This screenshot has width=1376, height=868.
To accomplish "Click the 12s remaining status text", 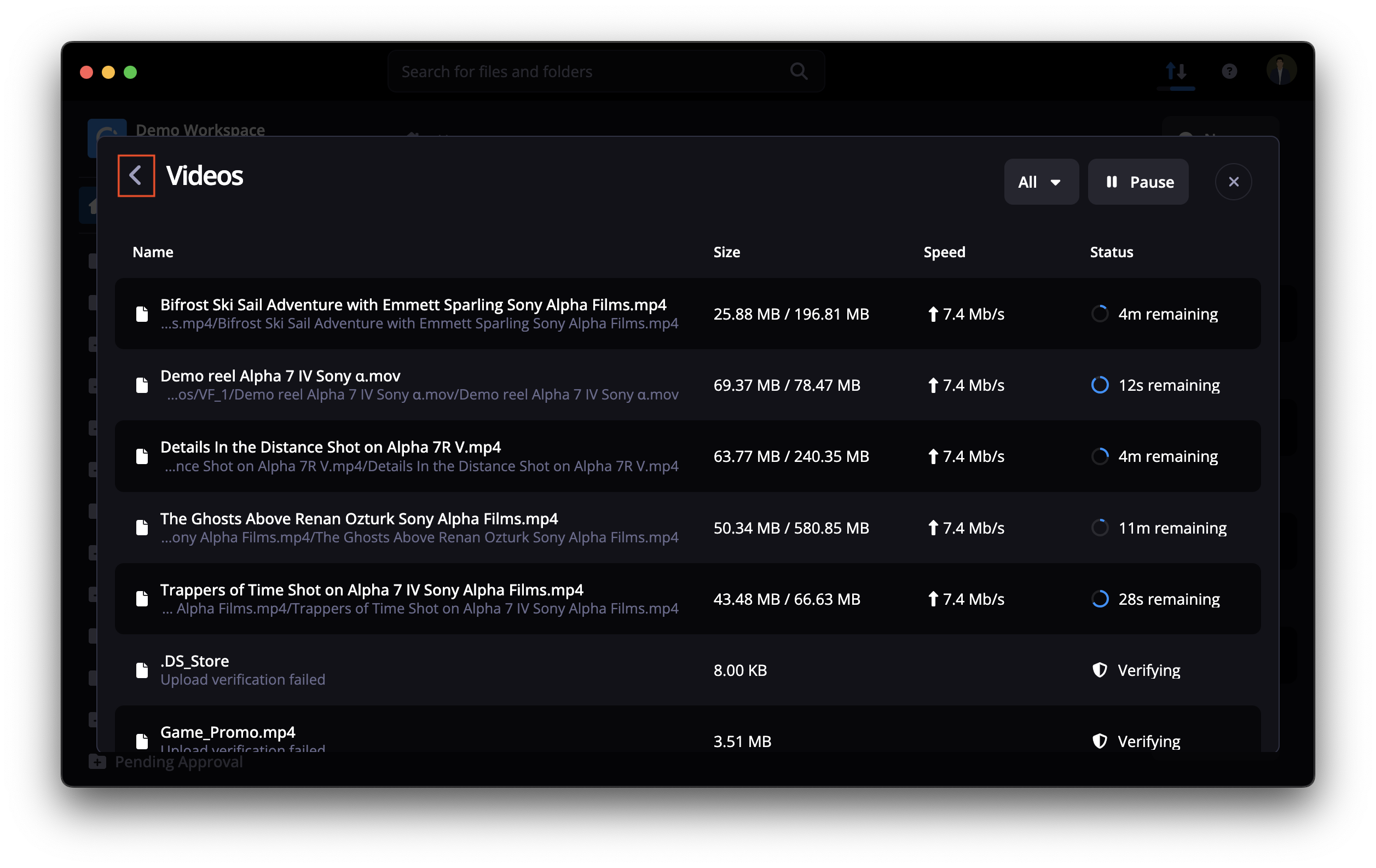I will (x=1169, y=385).
